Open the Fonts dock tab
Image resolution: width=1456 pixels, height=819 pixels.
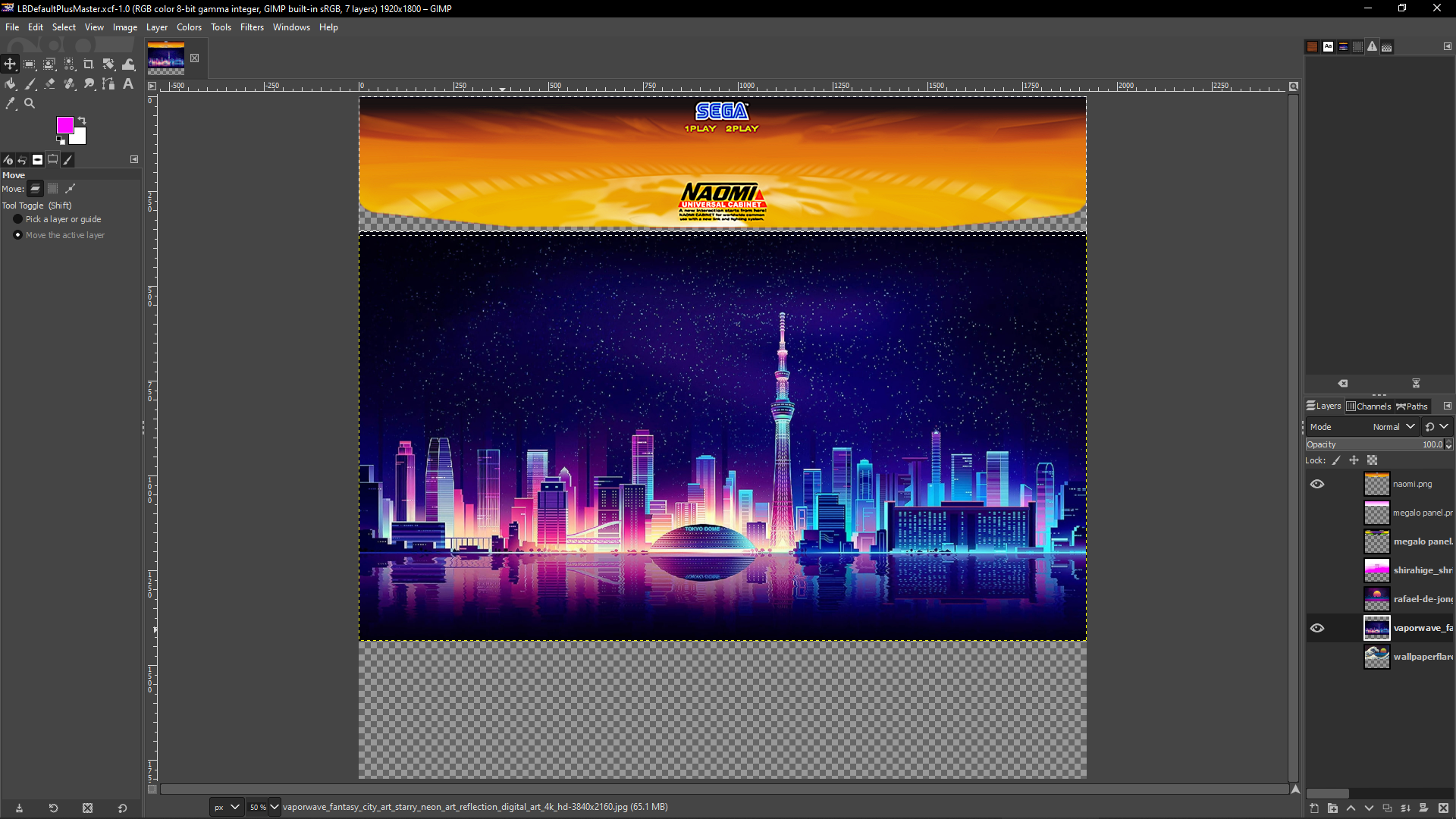1328,47
